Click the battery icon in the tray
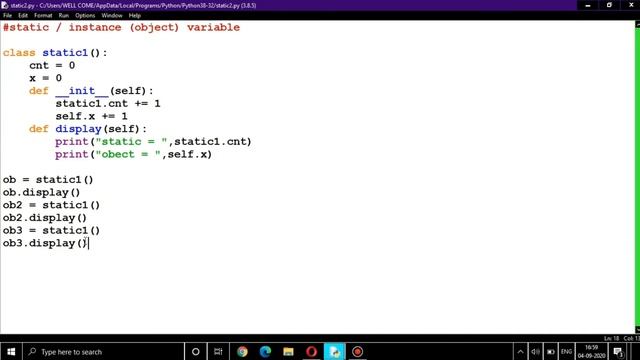The image size is (640, 360). 551,351
